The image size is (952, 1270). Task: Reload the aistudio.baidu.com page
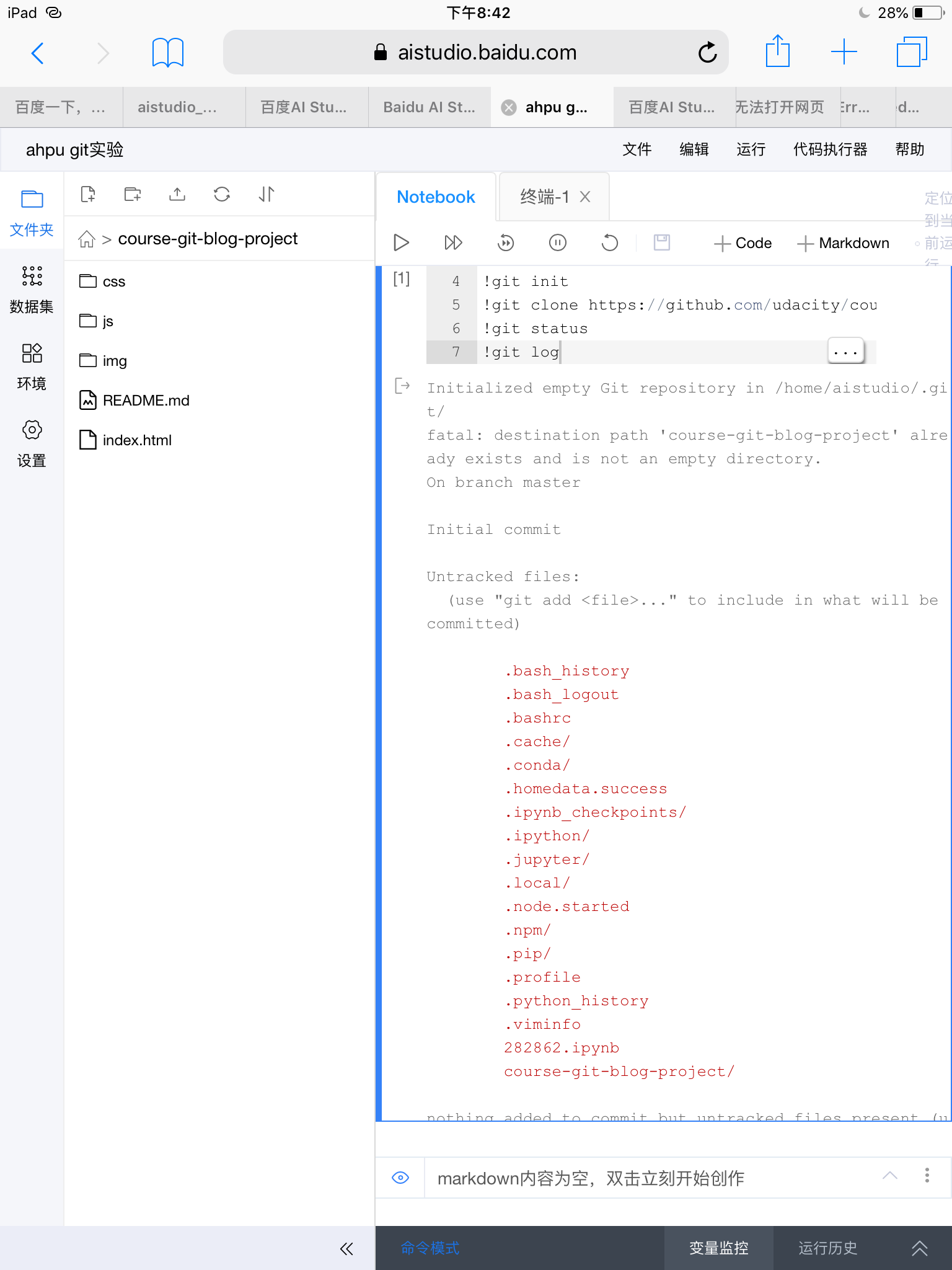(707, 53)
